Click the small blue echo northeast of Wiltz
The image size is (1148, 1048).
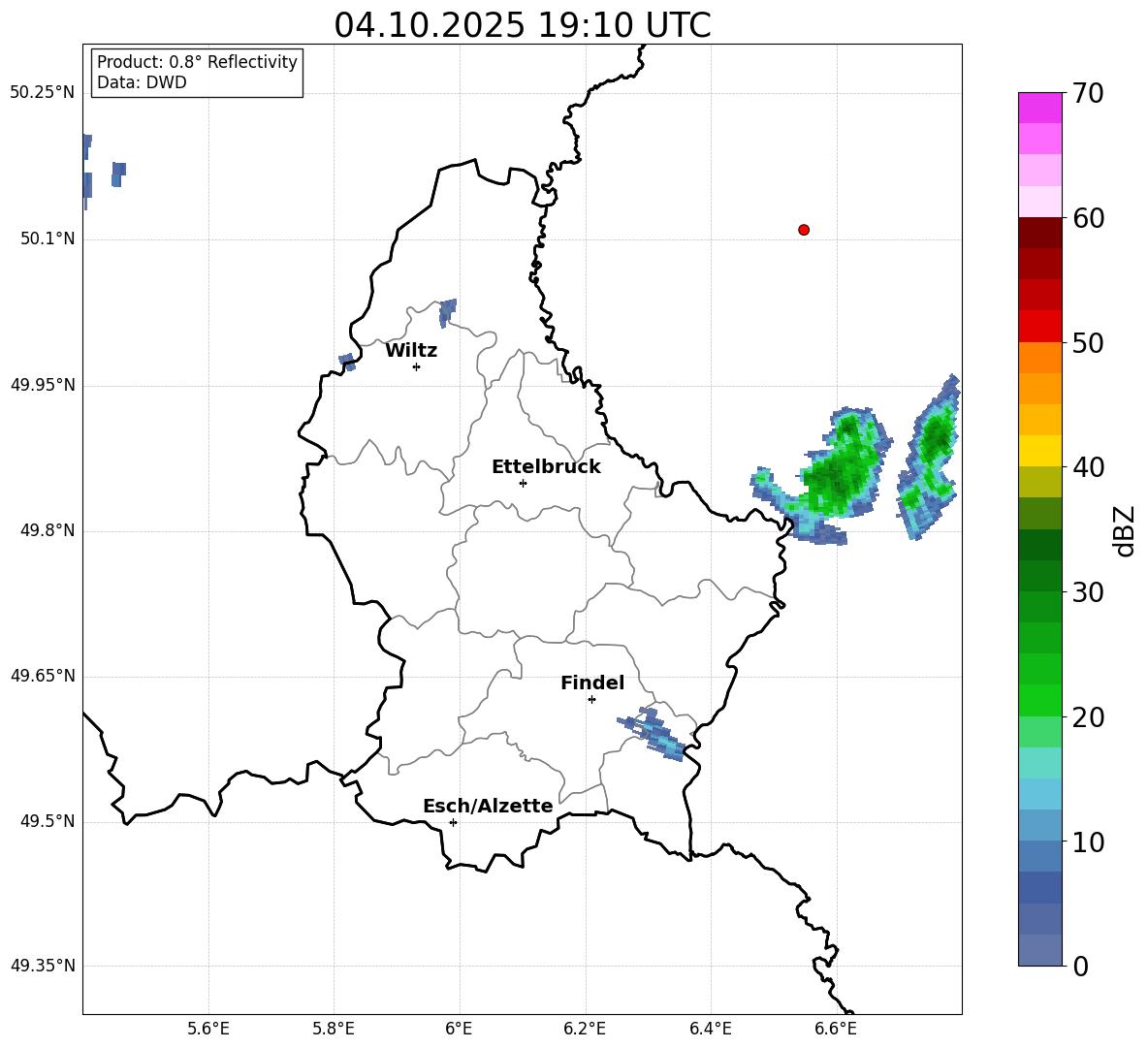pyautogui.click(x=447, y=312)
